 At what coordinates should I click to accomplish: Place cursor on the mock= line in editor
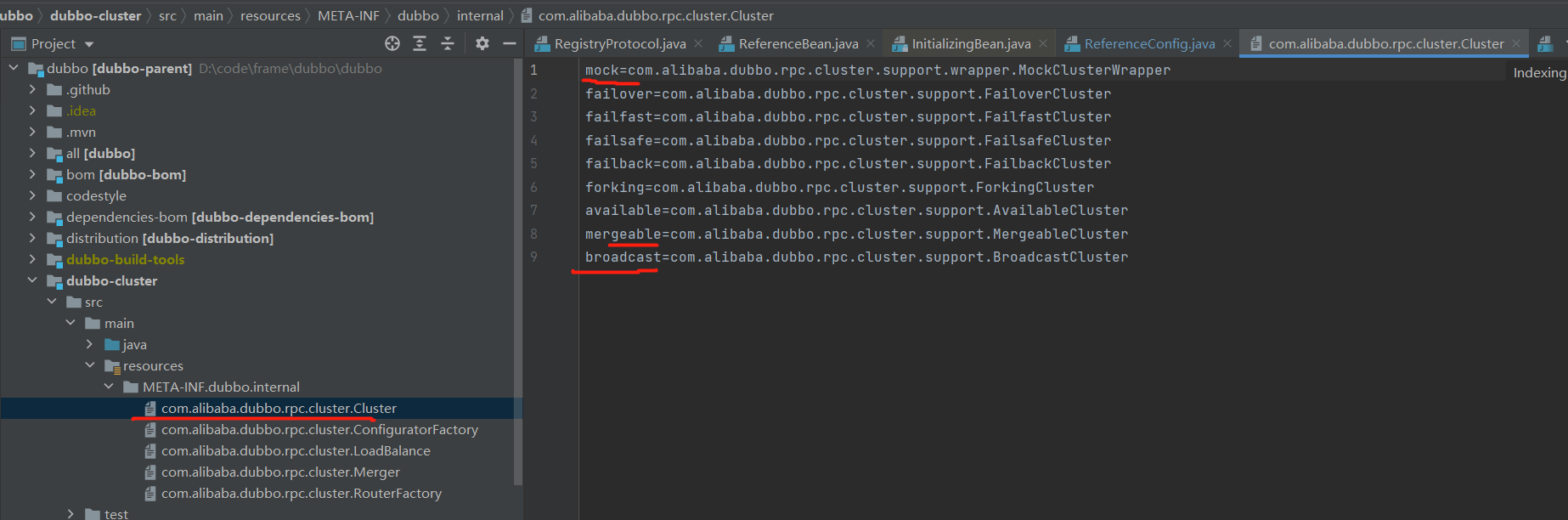(x=877, y=71)
